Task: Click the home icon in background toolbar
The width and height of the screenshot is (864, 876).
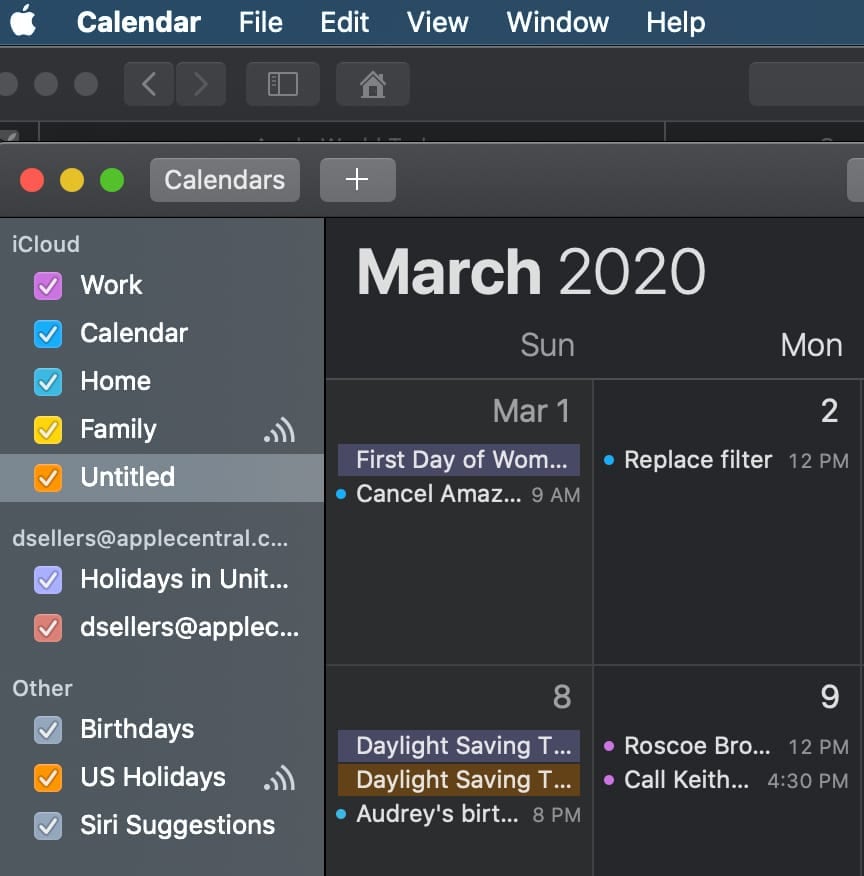Action: click(372, 84)
